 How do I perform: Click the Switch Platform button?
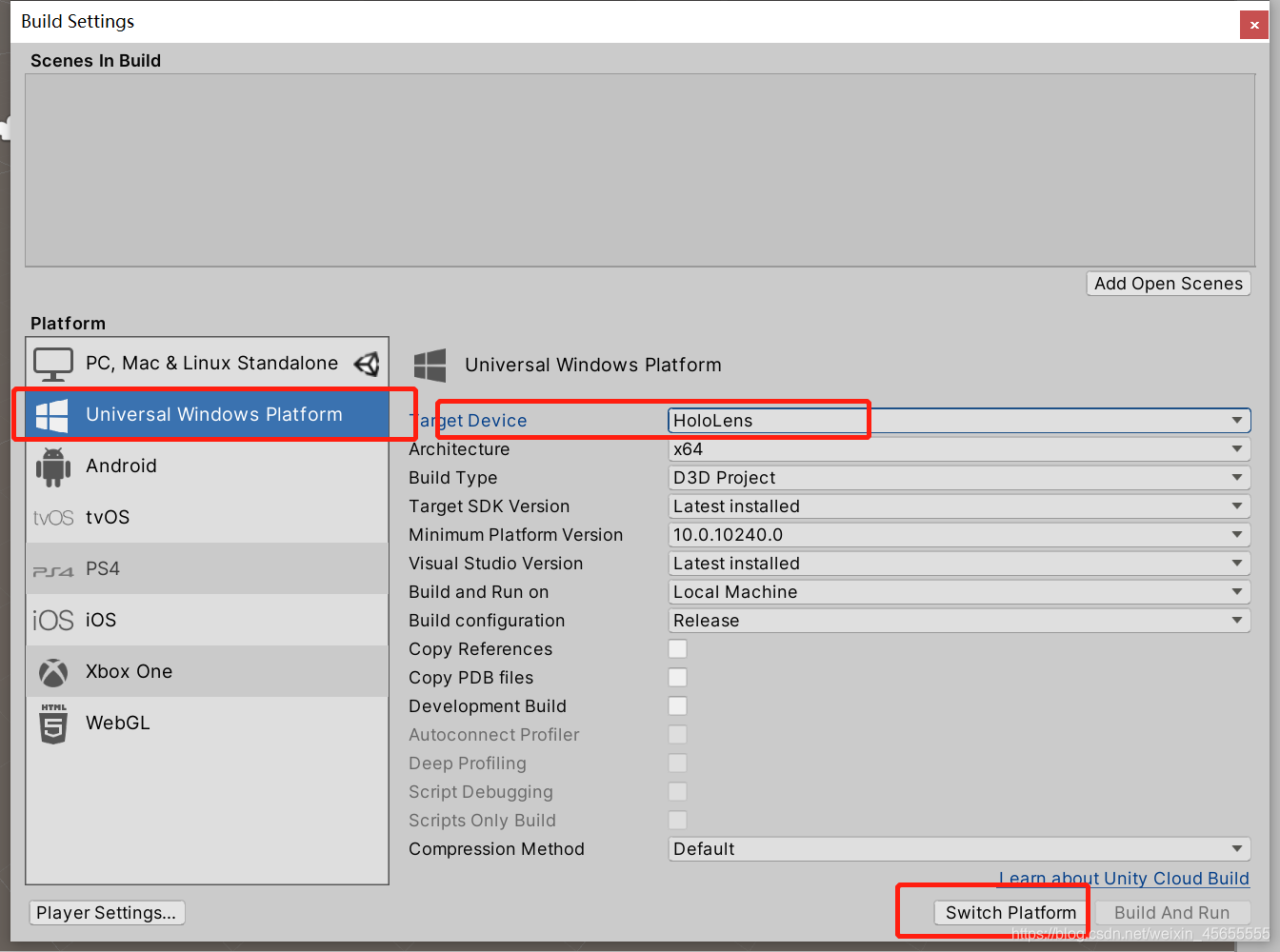pos(1010,913)
